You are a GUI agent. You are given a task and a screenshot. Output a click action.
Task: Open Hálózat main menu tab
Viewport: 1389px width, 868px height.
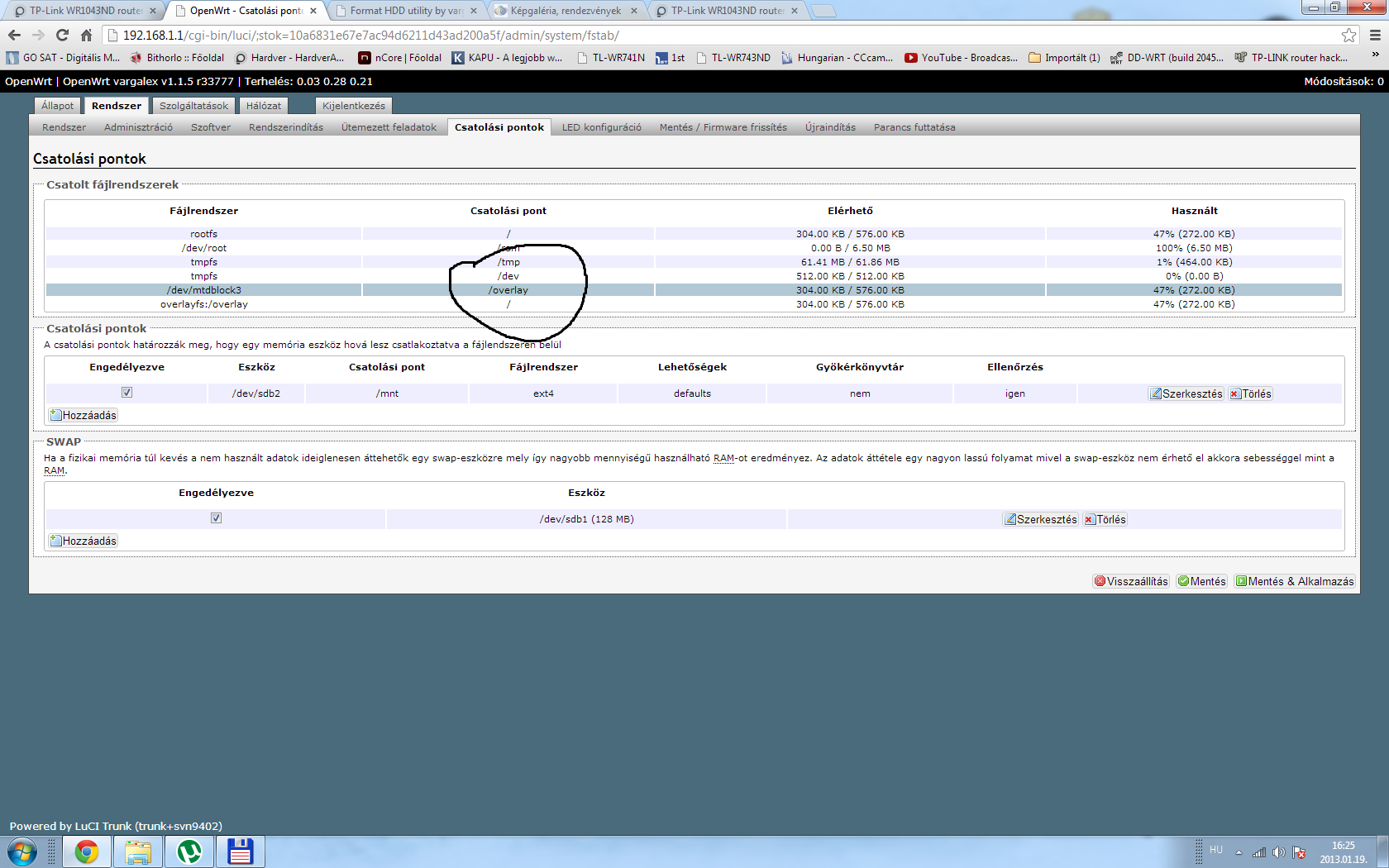pyautogui.click(x=264, y=106)
